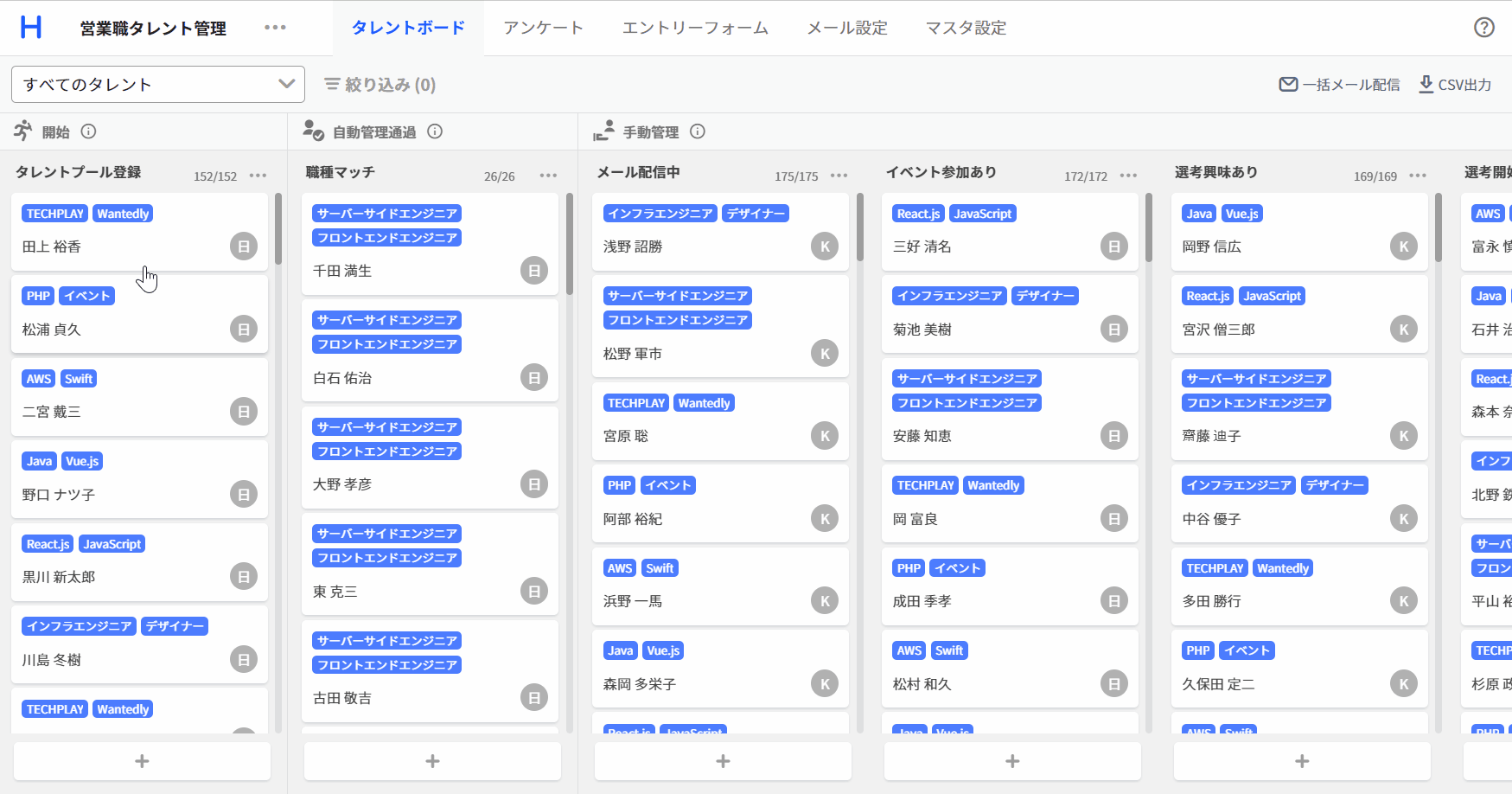
Task: Open the タレントプール登録 column options menu
Action: pos(258,176)
